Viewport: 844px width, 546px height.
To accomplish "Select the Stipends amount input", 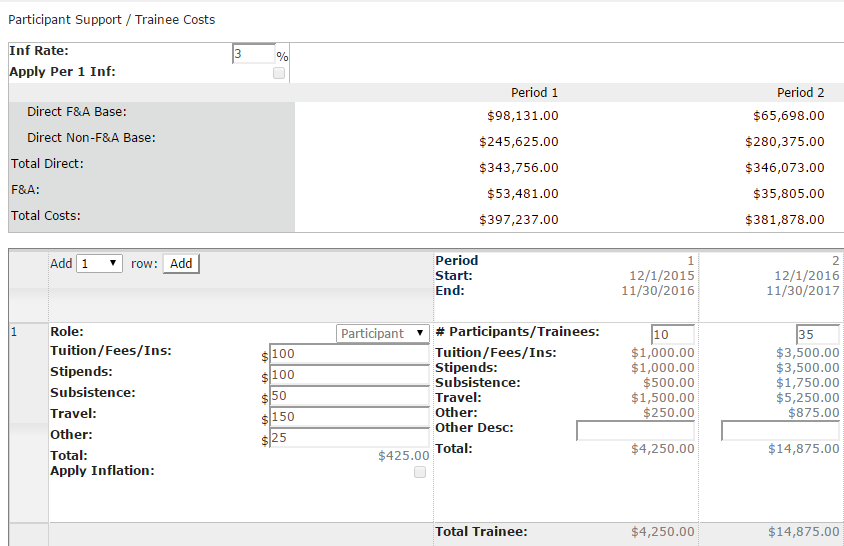I will tap(349, 375).
